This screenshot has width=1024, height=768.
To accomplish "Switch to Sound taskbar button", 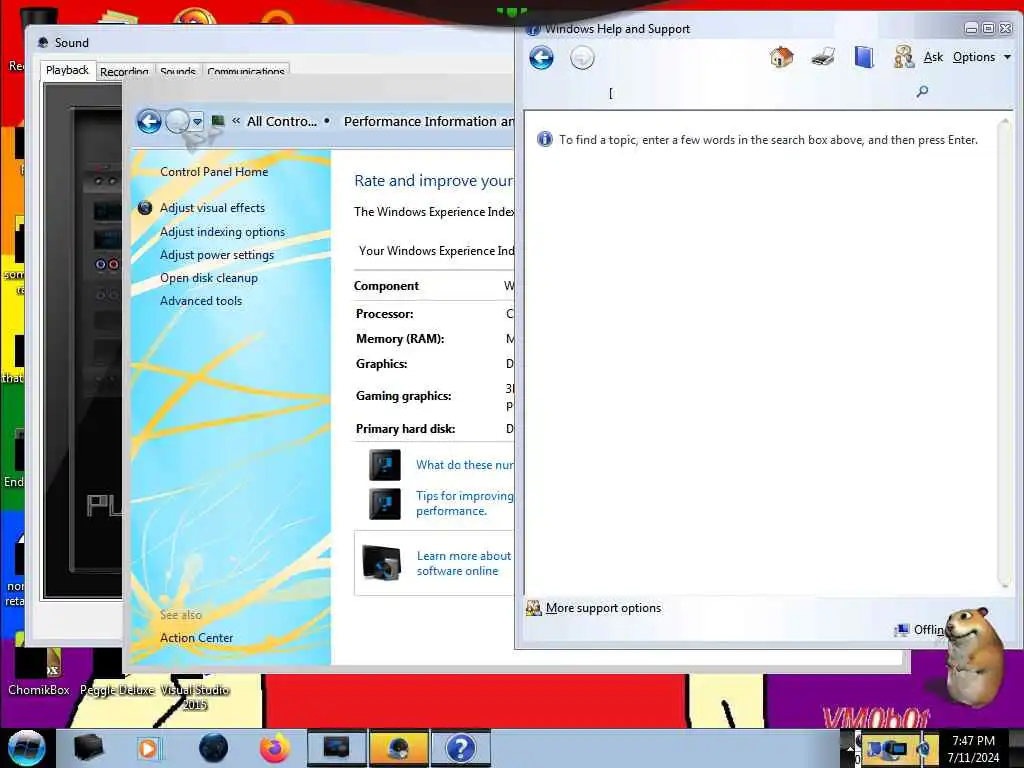I will pos(398,748).
